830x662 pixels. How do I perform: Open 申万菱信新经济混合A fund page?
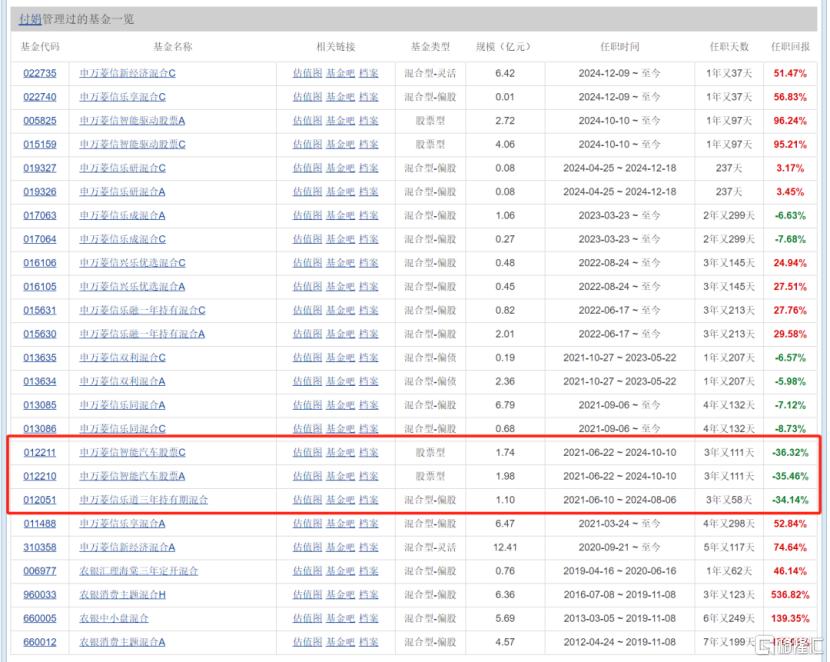[127, 547]
